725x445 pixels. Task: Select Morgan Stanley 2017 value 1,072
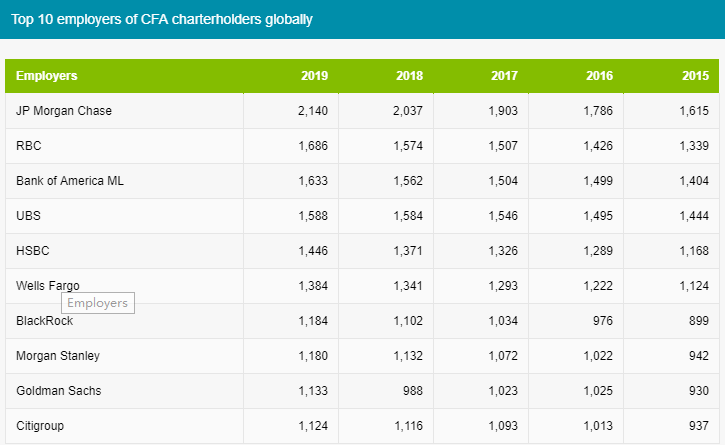503,356
